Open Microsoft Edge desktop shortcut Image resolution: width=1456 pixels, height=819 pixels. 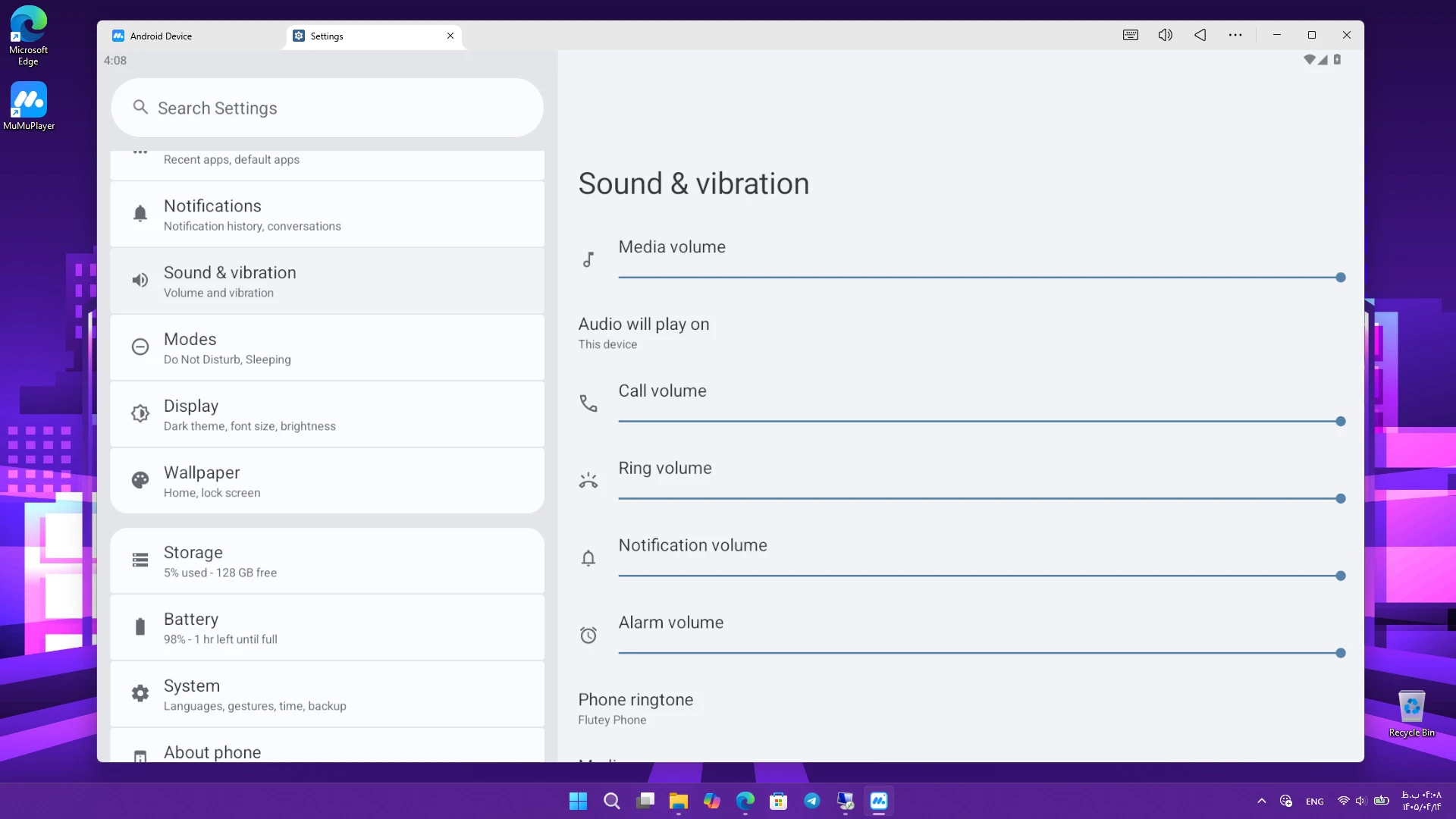tap(28, 36)
